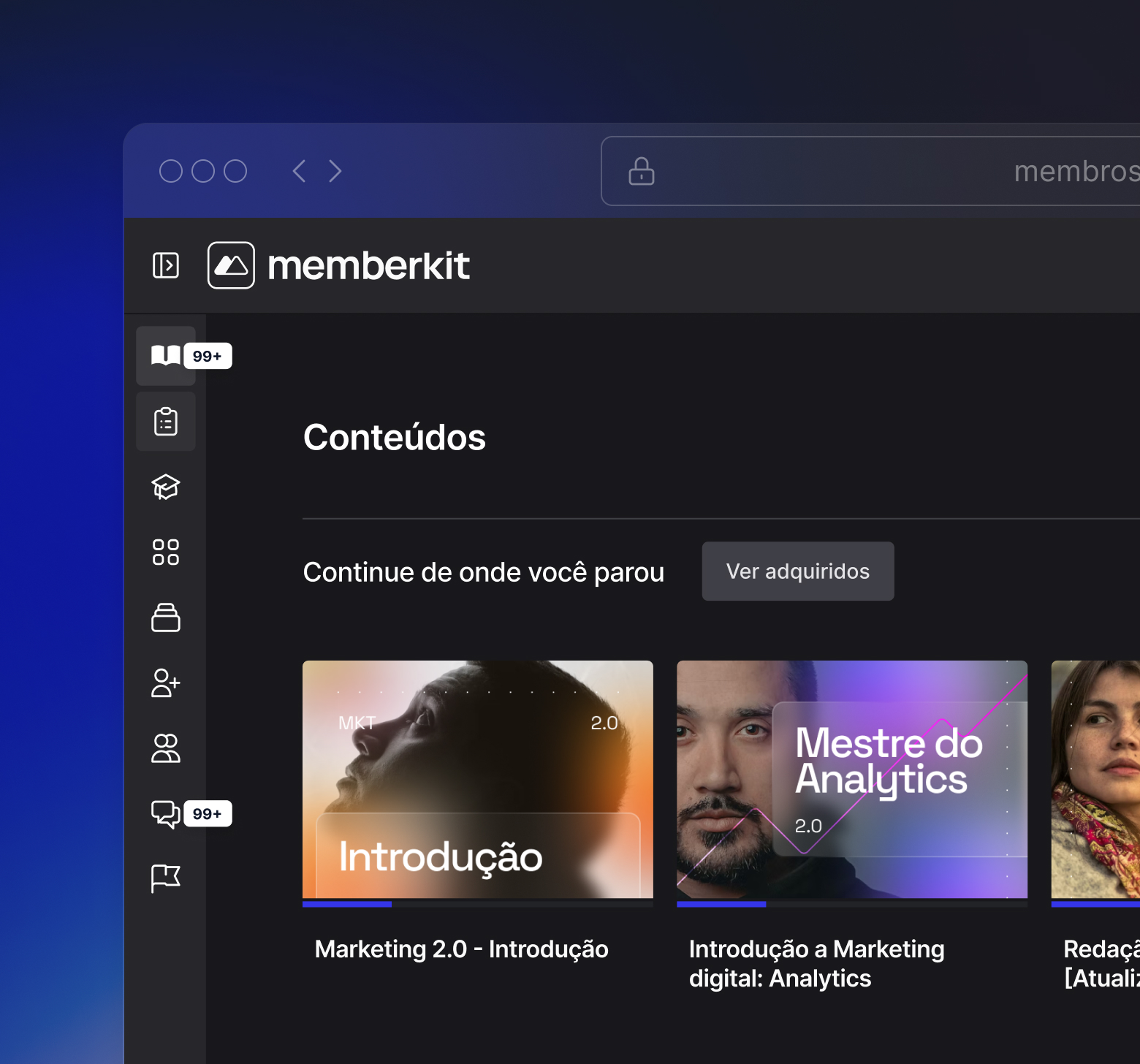The image size is (1140, 1064).
Task: Open the Marketing 2.0 - Introdução title link
Action: (x=461, y=949)
